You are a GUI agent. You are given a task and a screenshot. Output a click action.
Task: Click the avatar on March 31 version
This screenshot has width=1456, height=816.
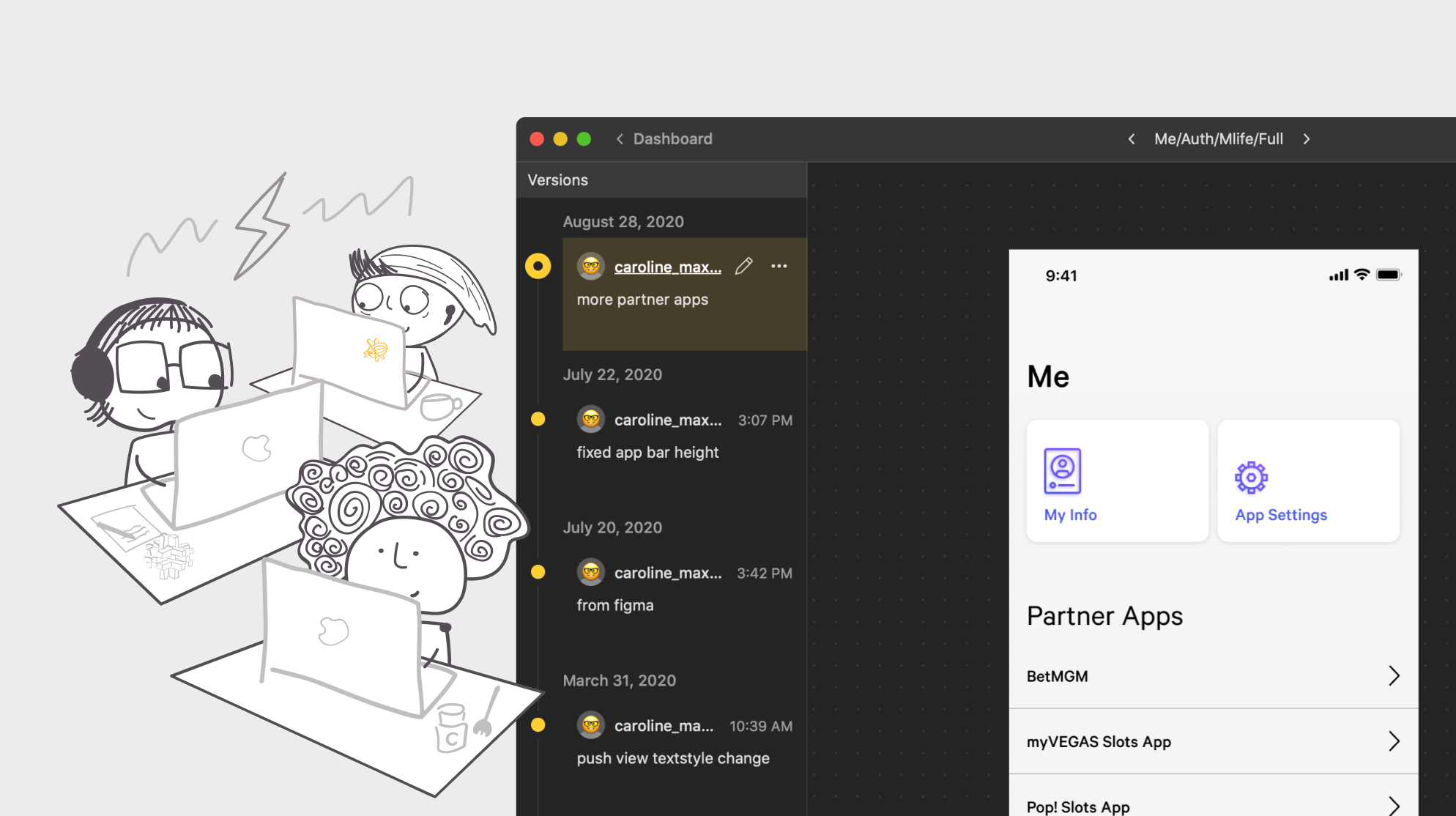[x=590, y=725]
